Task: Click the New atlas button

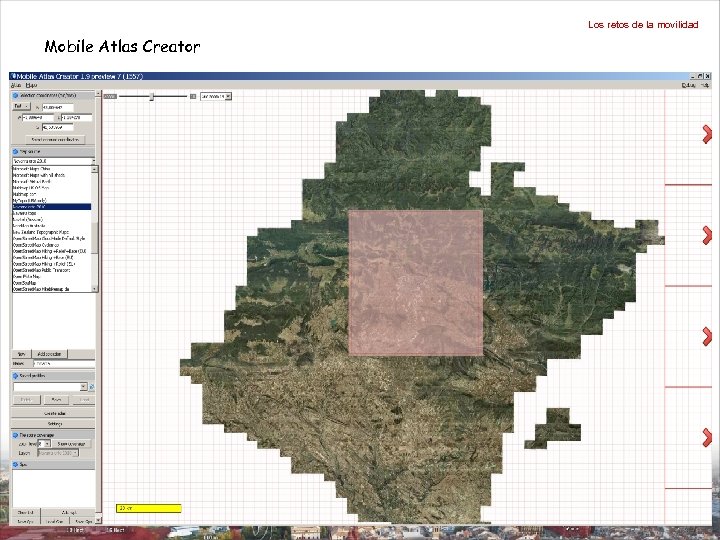Action: pos(21,354)
